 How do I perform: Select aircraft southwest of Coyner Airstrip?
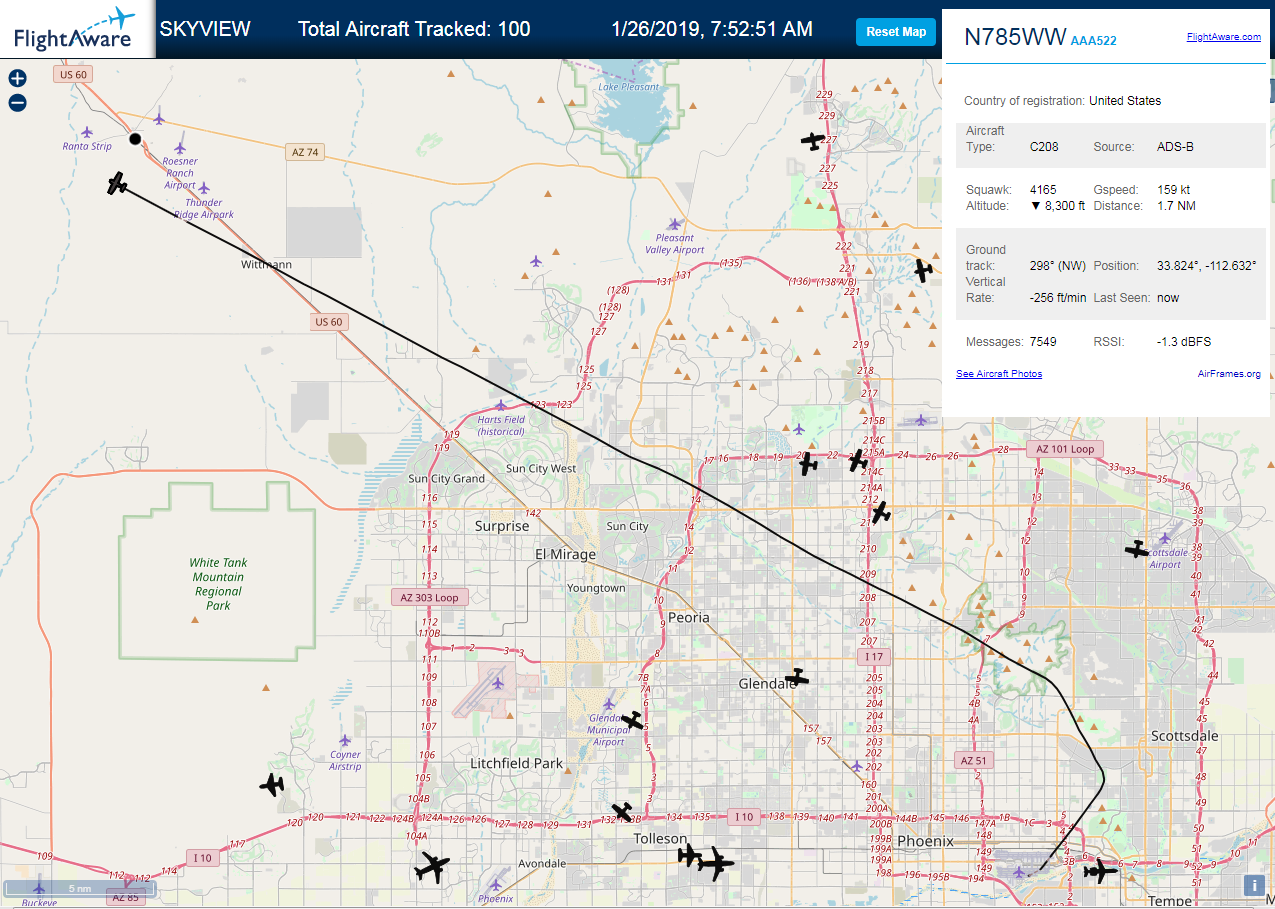(x=273, y=785)
